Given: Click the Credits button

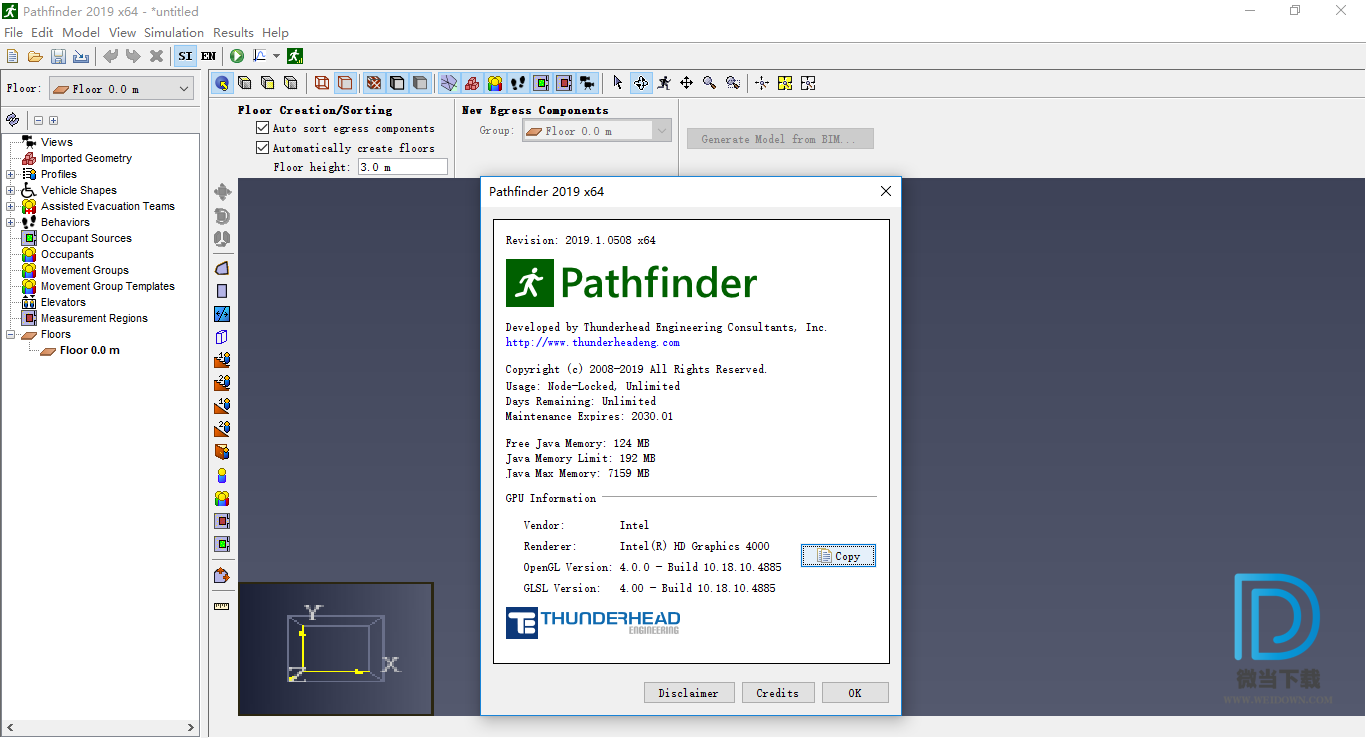Looking at the screenshot, I should click(778, 693).
